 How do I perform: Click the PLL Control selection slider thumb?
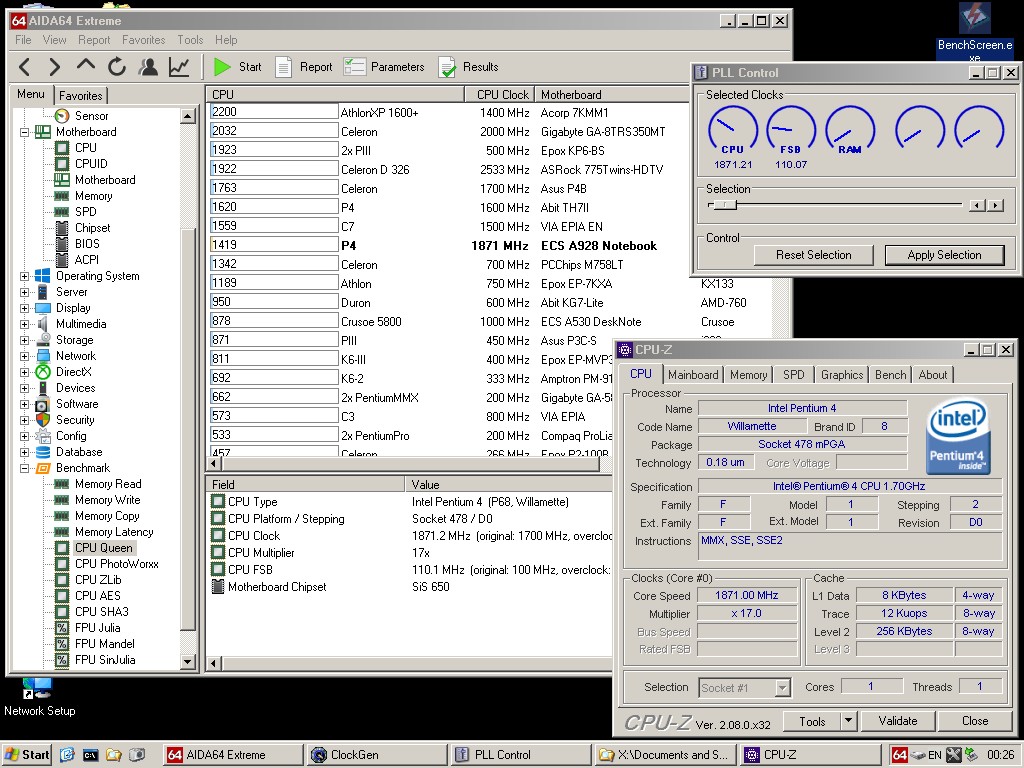(724, 205)
